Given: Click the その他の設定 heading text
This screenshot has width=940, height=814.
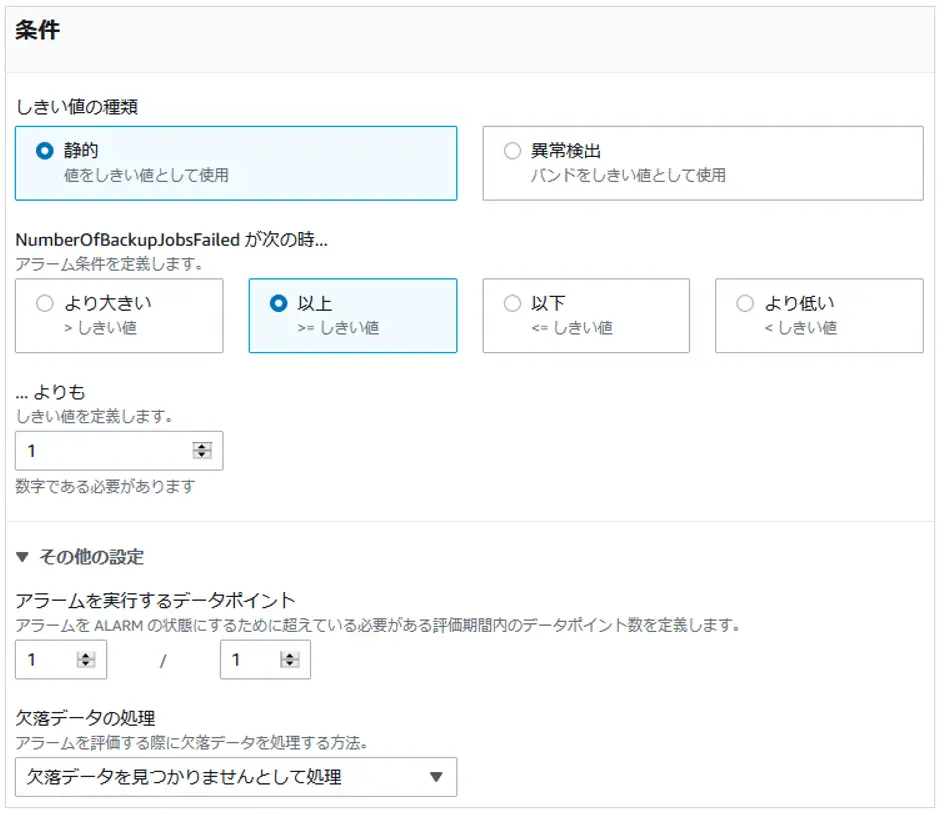Looking at the screenshot, I should click(x=92, y=557).
